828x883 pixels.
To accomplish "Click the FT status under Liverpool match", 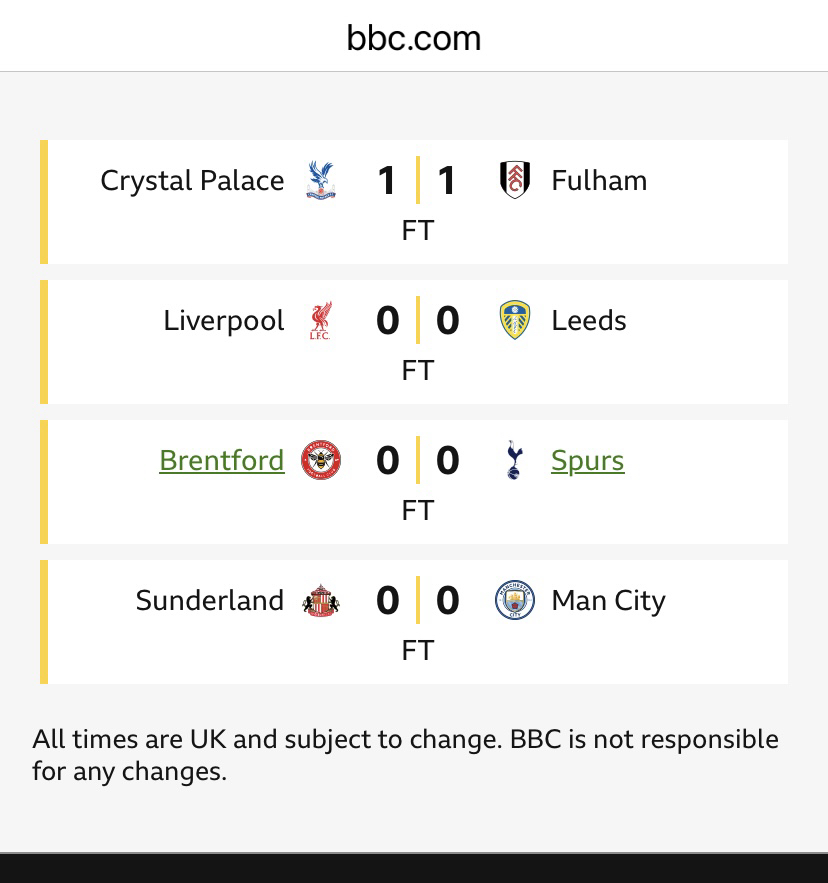I will tap(417, 370).
